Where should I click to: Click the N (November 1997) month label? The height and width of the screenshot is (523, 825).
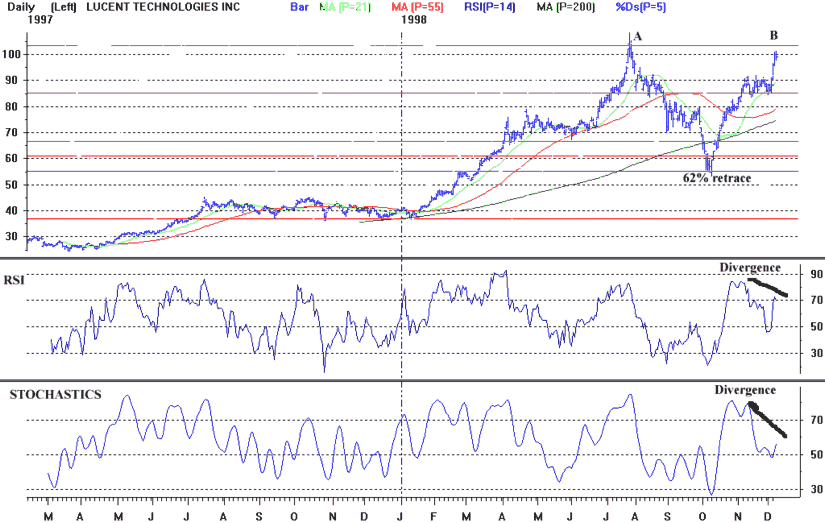[x=332, y=517]
